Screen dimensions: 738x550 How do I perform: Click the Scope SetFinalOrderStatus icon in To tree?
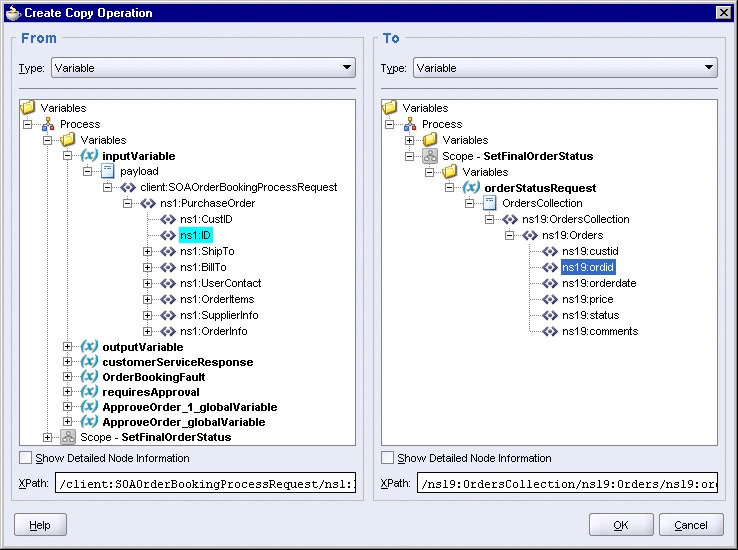(x=430, y=156)
